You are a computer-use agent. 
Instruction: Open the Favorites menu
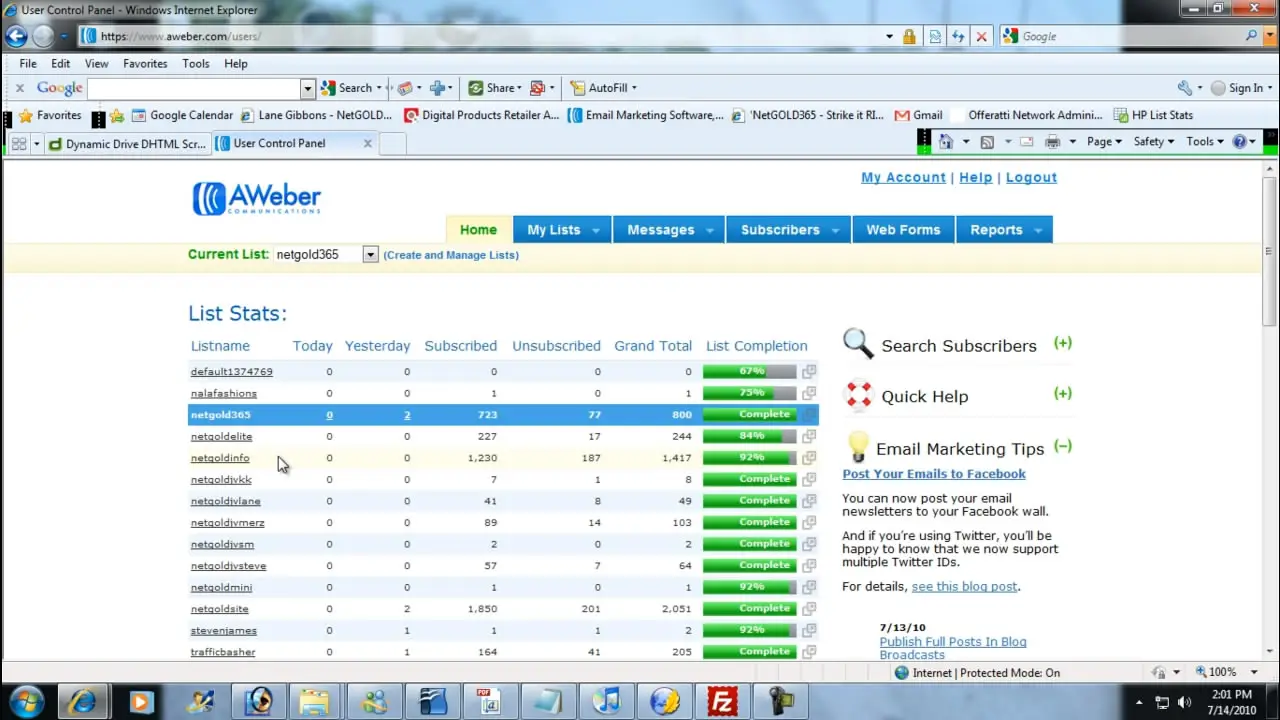[145, 63]
